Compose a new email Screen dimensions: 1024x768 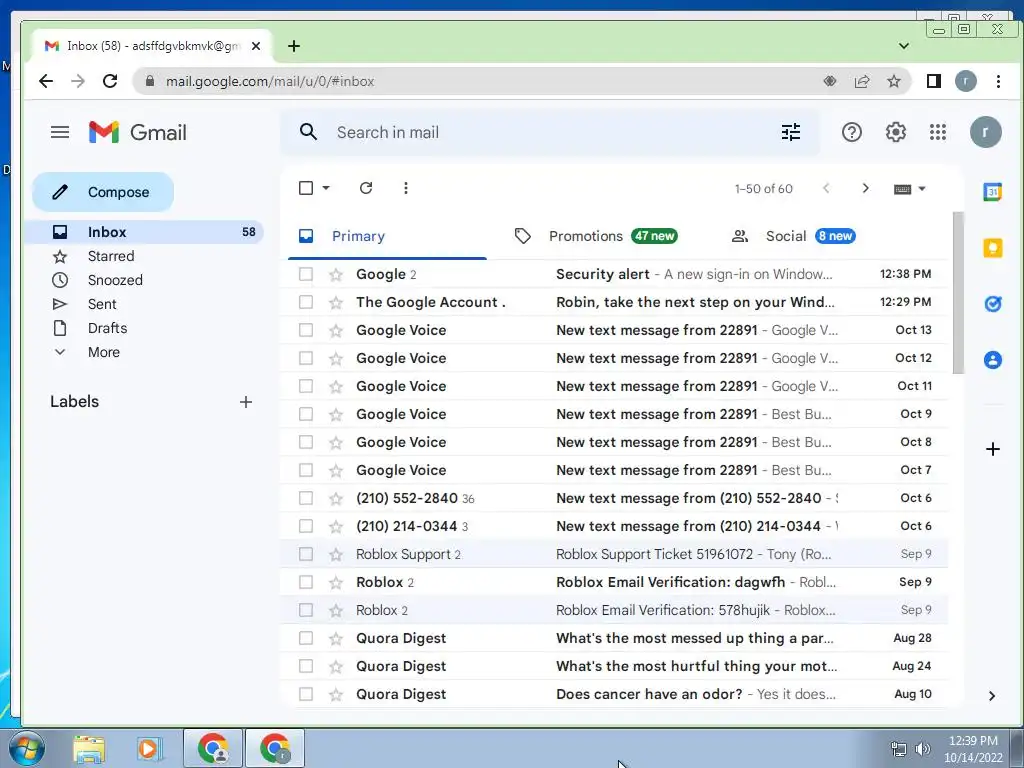103,192
